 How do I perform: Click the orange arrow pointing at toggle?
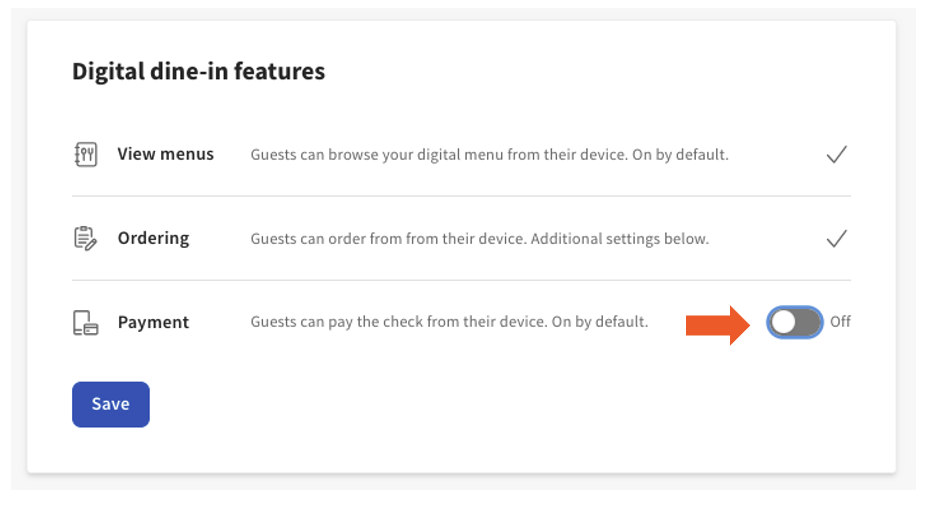coord(717,323)
